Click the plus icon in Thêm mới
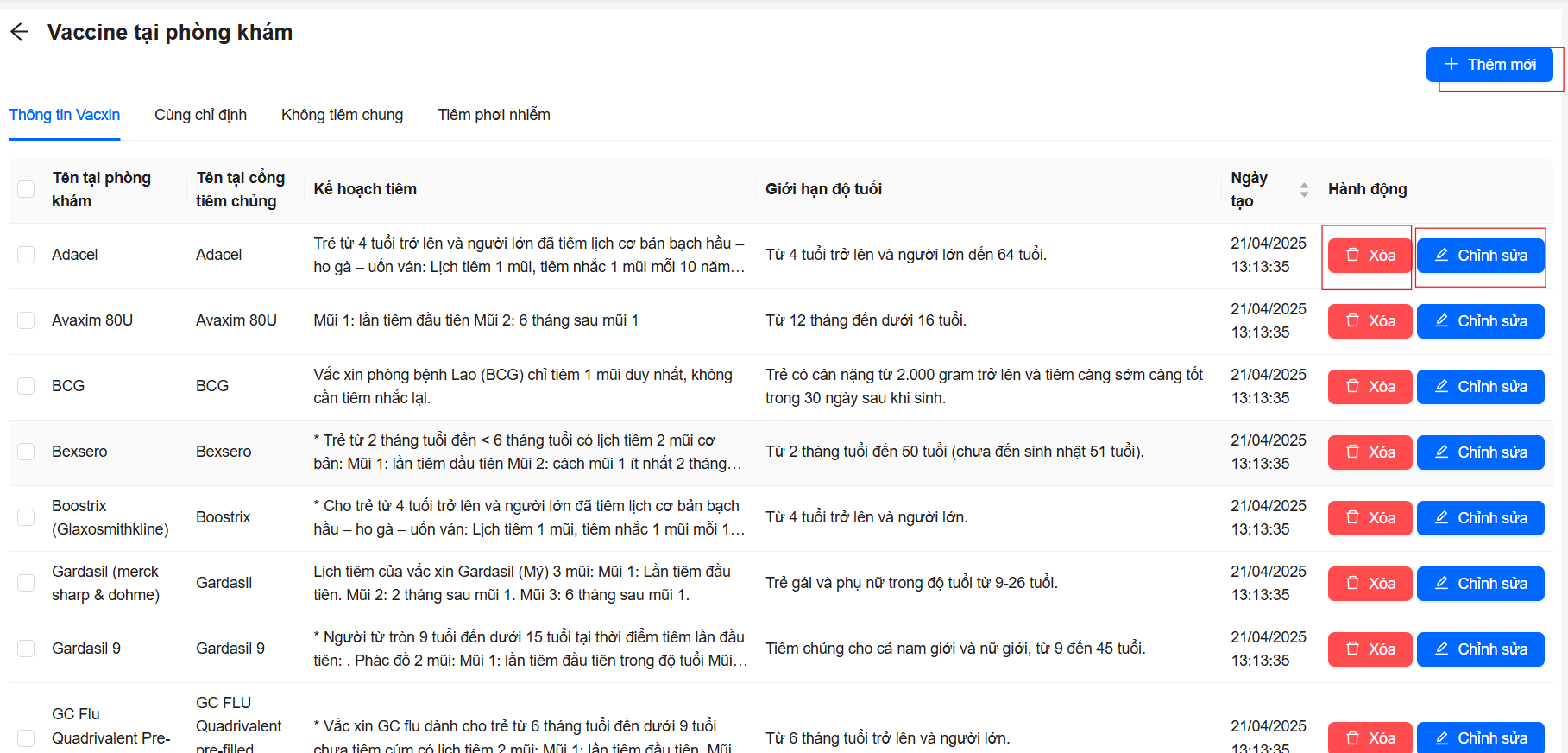Viewport: 1568px width, 753px height. pos(1452,65)
